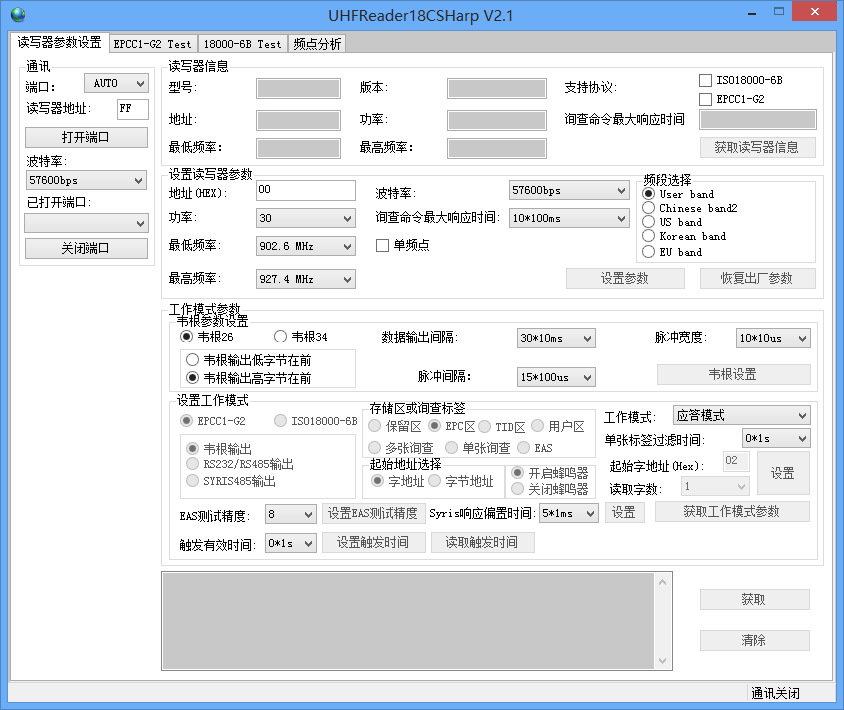Click the 韦根设置 button

(x=733, y=374)
